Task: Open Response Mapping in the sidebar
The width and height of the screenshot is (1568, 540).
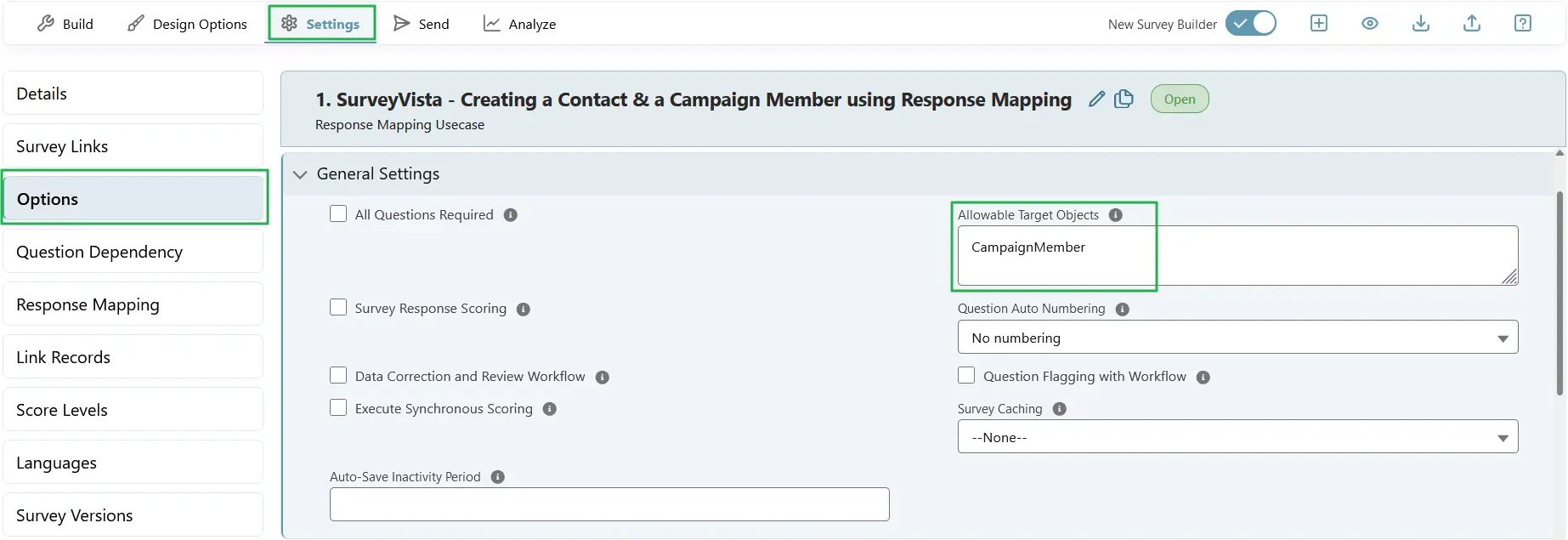Action: 133,304
